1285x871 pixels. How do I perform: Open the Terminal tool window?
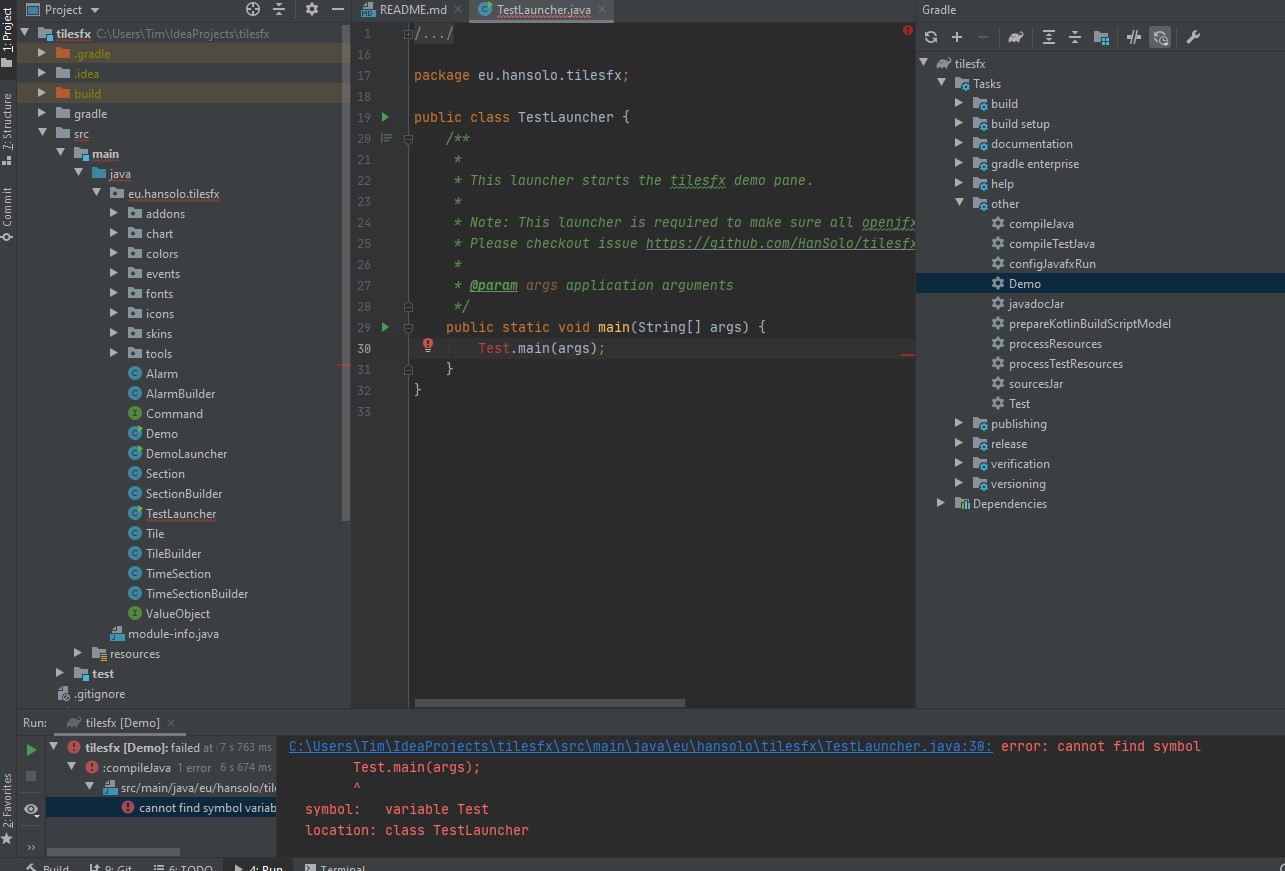(334, 866)
